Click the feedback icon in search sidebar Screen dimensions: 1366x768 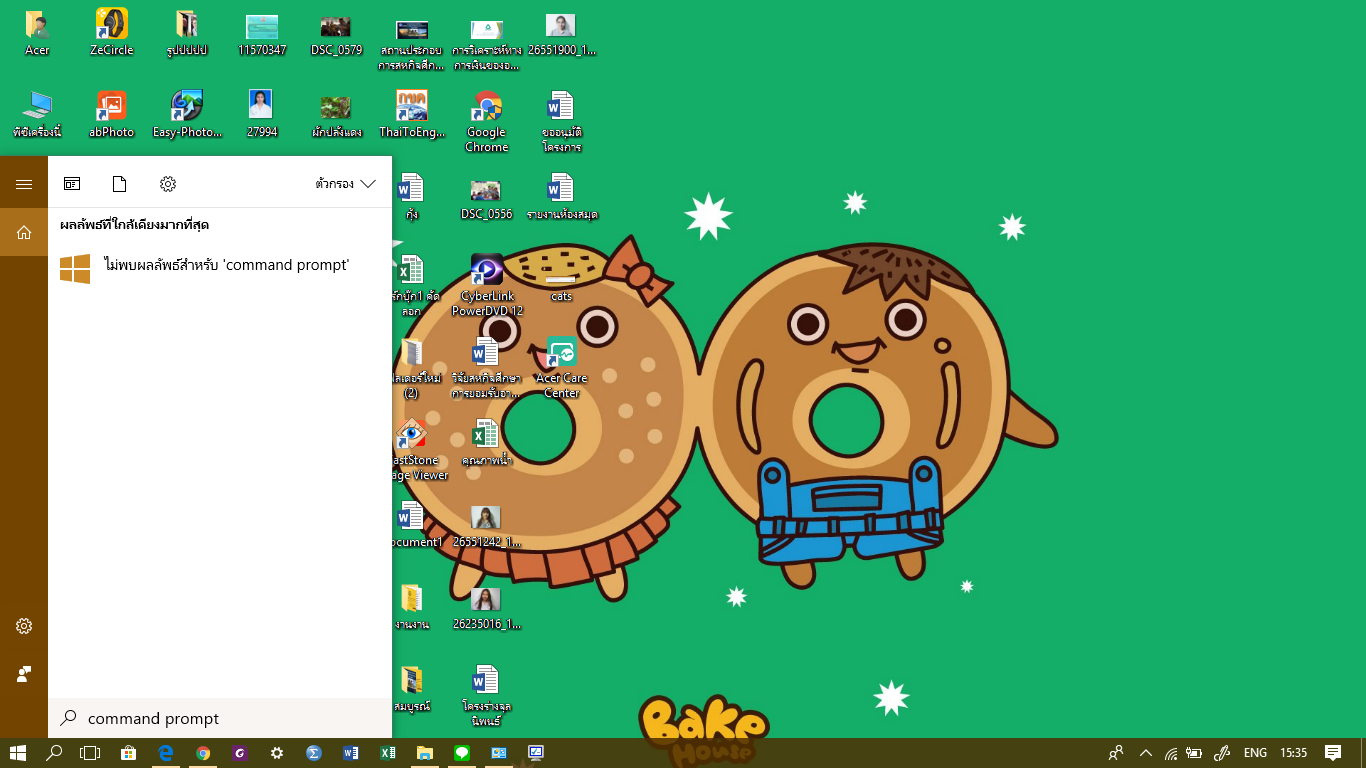24,674
